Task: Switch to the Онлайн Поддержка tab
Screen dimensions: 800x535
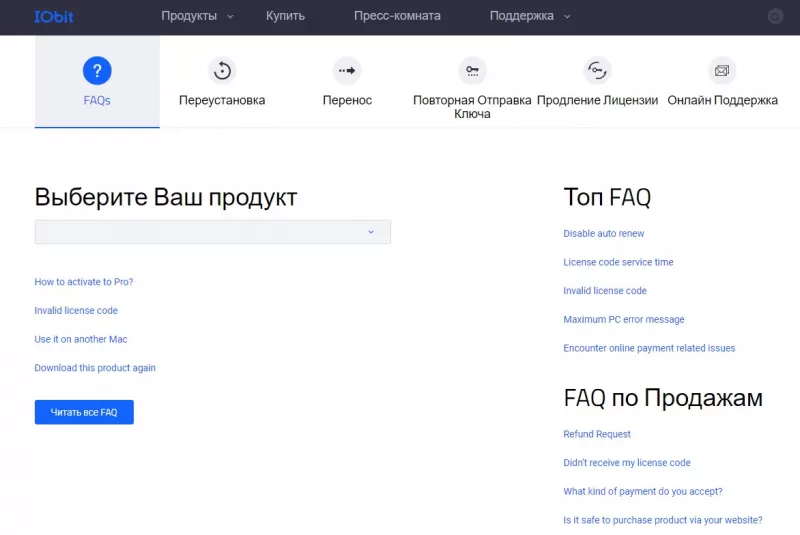Action: click(x=722, y=100)
